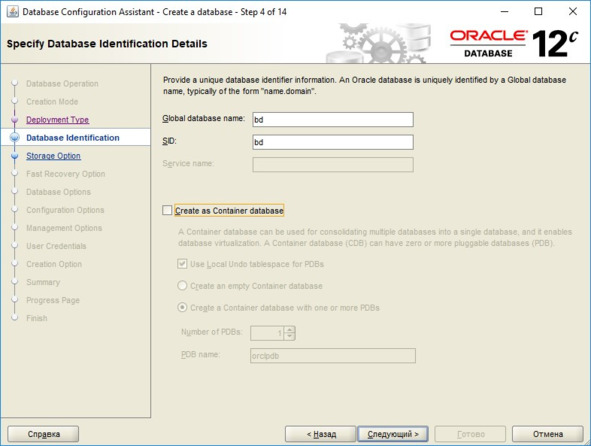
Task: Click the SID input field
Action: coord(333,142)
